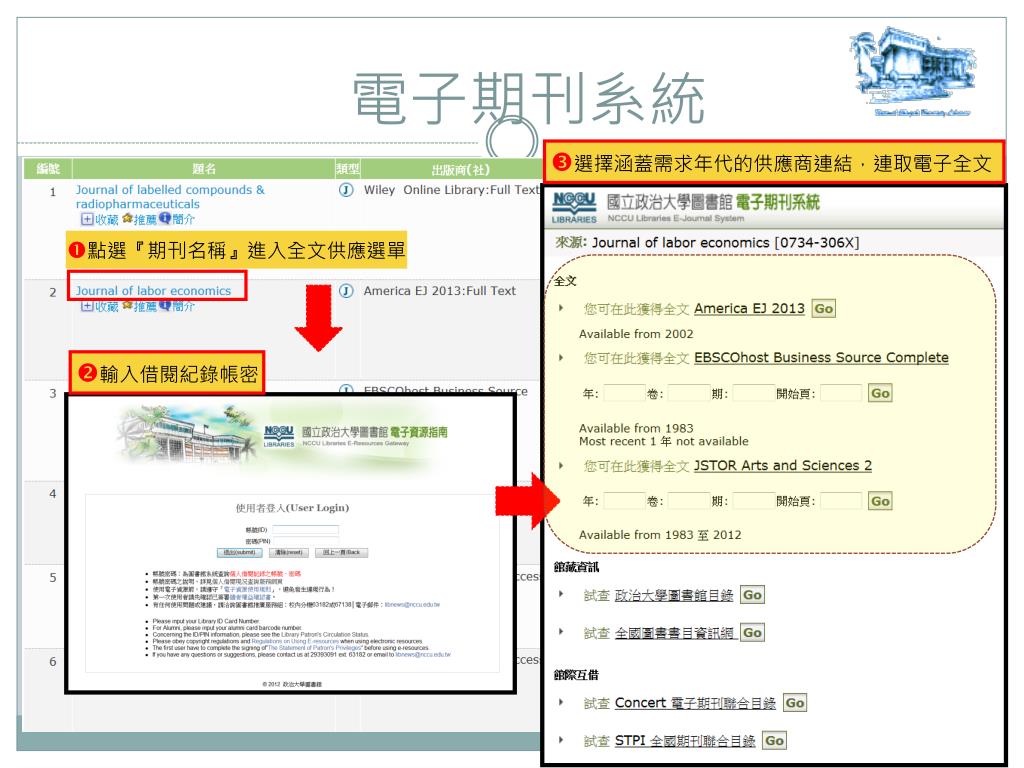Click the 推薦 star icon under labelled compounds journal
Viewport: 1024px width, 768px height.
(x=127, y=218)
